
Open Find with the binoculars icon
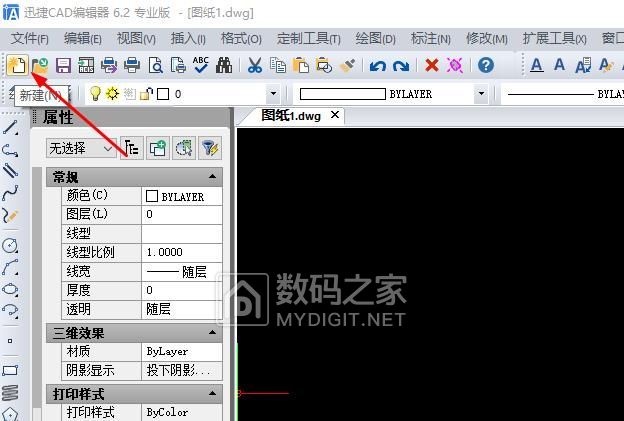point(224,65)
